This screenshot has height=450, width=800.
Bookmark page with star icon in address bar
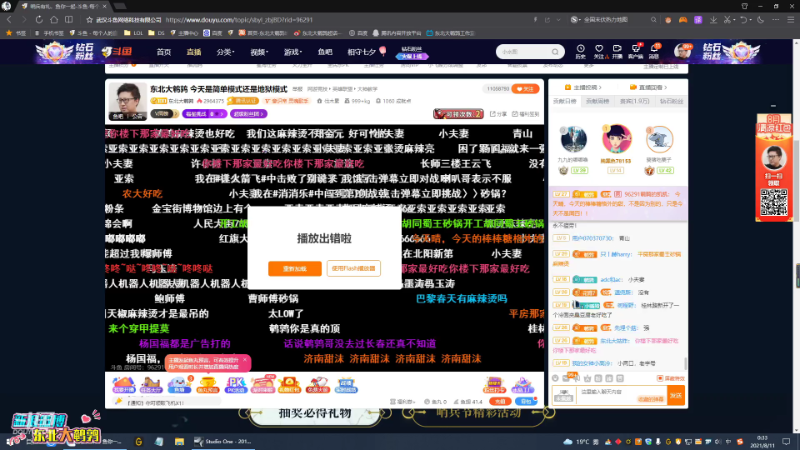[90, 20]
